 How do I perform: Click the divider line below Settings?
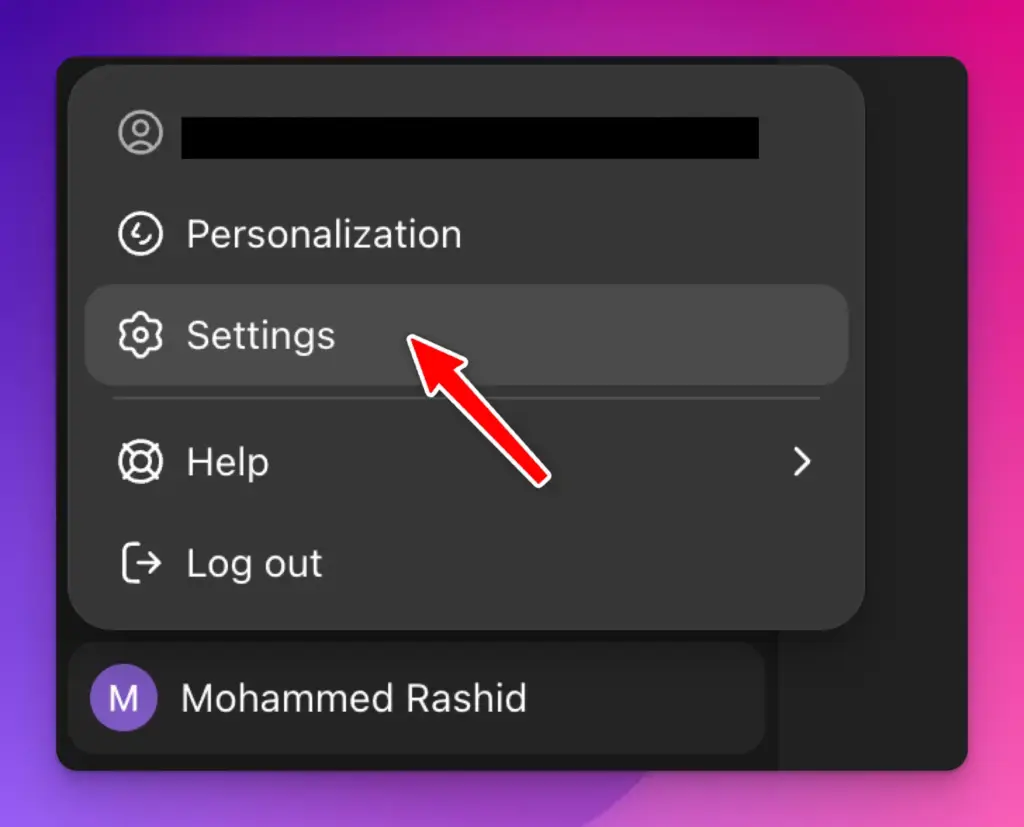tap(466, 398)
